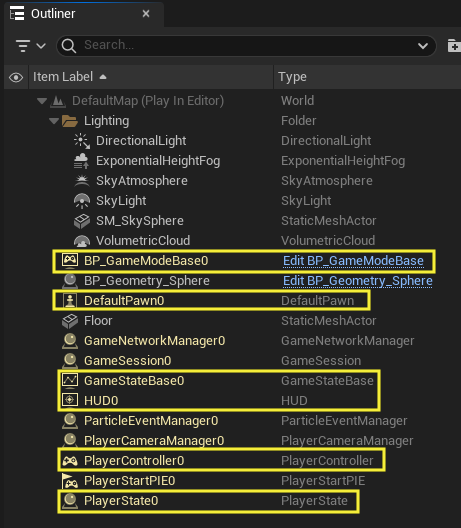Click the add folder icon beside search
The image size is (461, 528).
coord(454,46)
